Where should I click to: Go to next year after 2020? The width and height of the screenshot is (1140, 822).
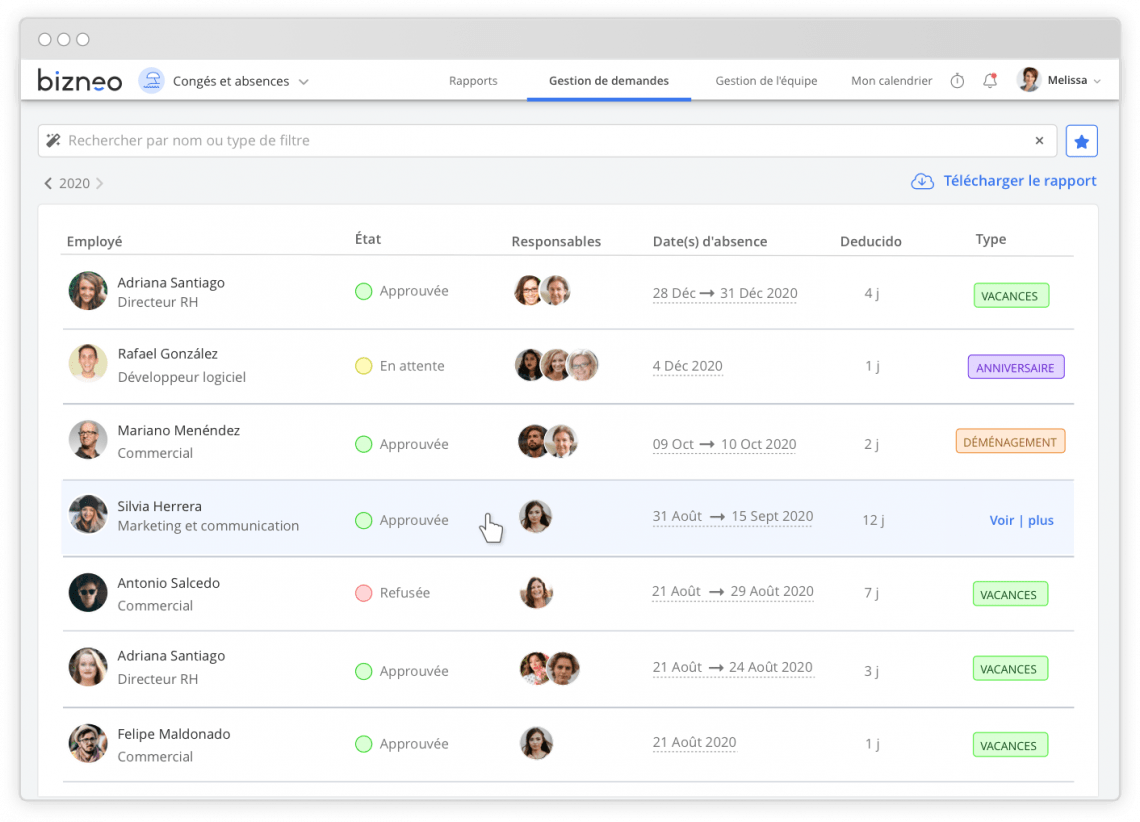tap(100, 184)
